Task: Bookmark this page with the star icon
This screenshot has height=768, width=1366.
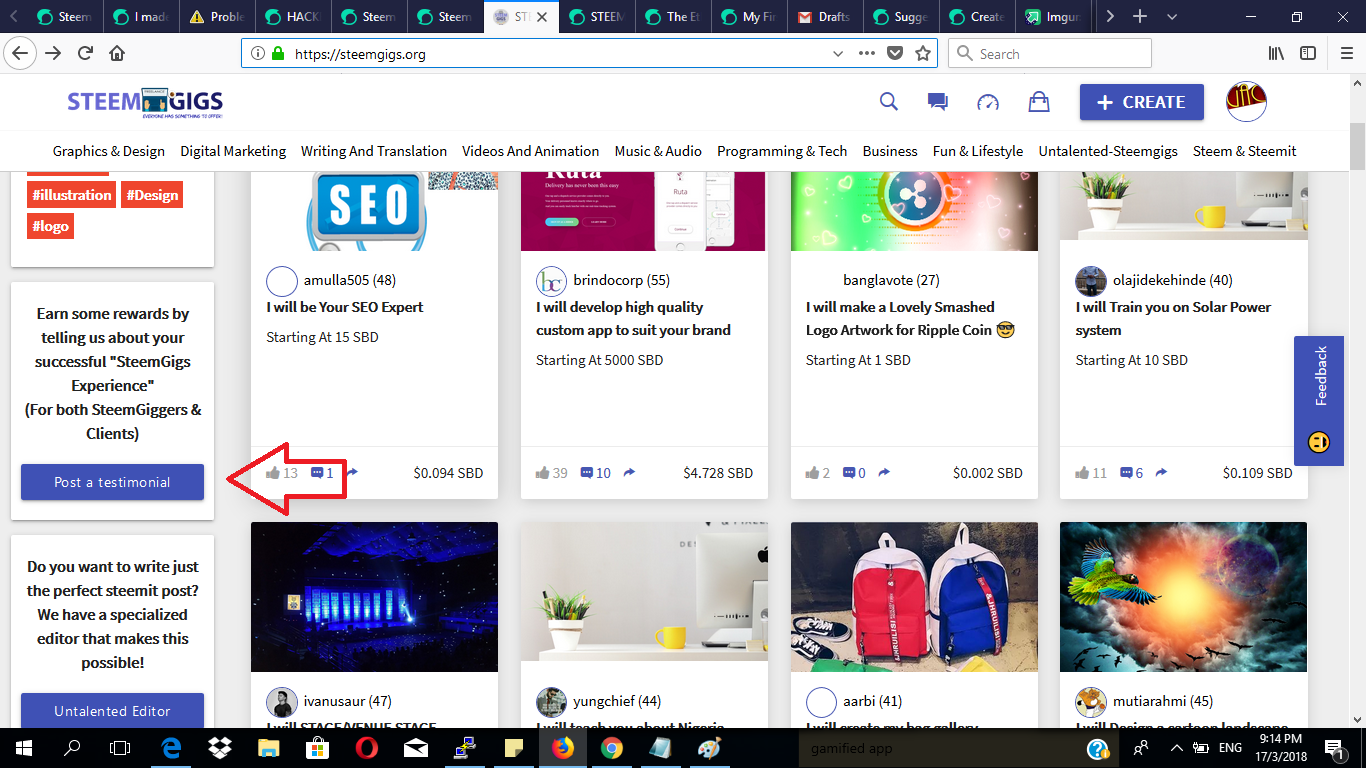Action: pos(923,54)
